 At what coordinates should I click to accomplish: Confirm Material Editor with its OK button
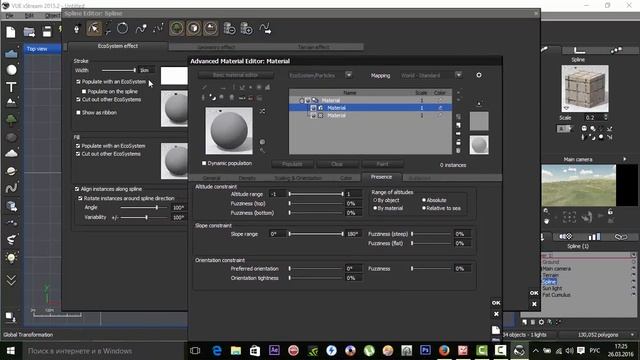[496, 303]
